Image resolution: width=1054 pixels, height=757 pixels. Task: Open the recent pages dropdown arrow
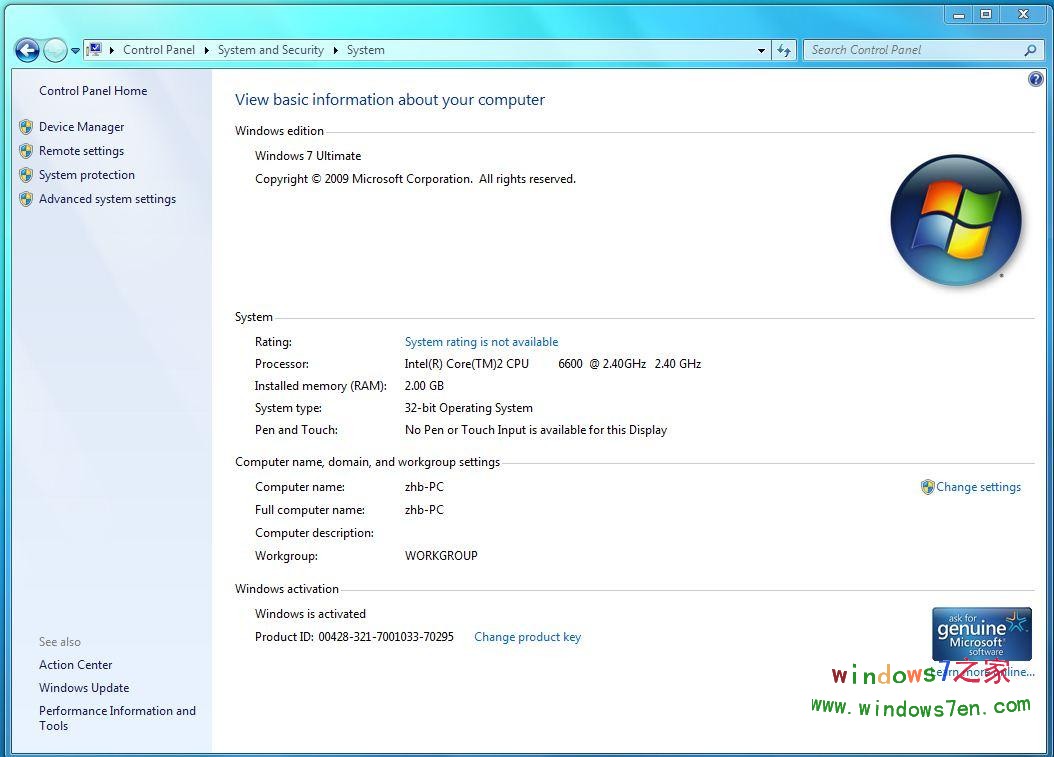pyautogui.click(x=75, y=50)
